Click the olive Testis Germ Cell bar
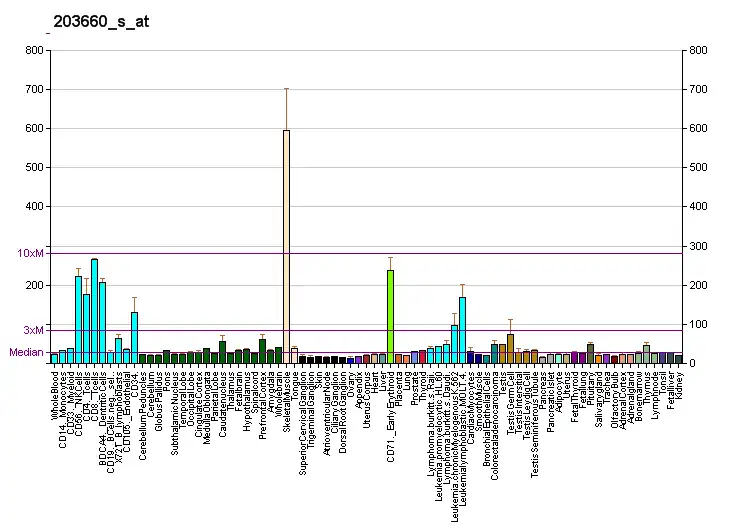Image resolution: width=732 pixels, height=530 pixels. (510, 348)
